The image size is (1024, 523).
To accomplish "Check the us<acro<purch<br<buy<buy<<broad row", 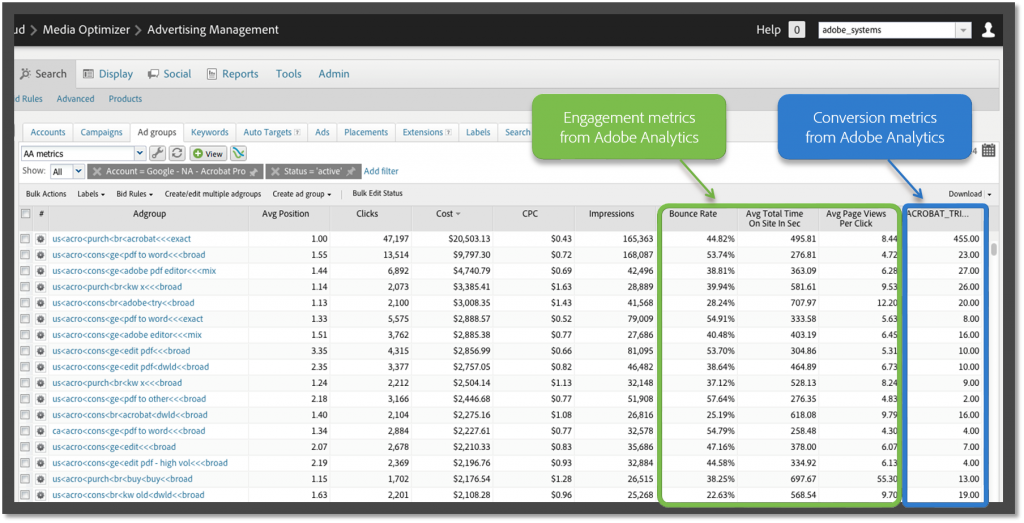I will coord(25,479).
